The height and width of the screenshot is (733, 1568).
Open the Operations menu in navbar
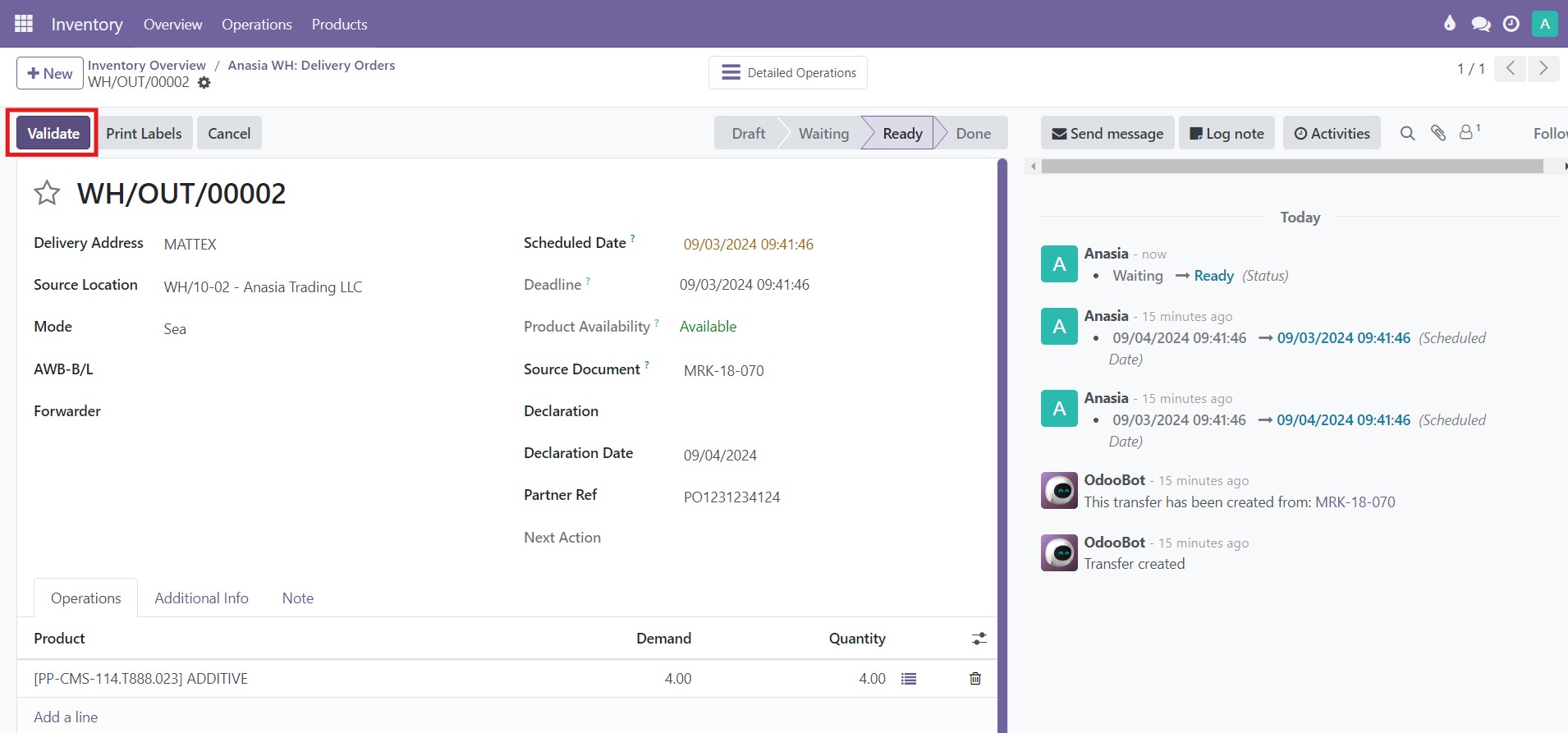click(x=256, y=24)
